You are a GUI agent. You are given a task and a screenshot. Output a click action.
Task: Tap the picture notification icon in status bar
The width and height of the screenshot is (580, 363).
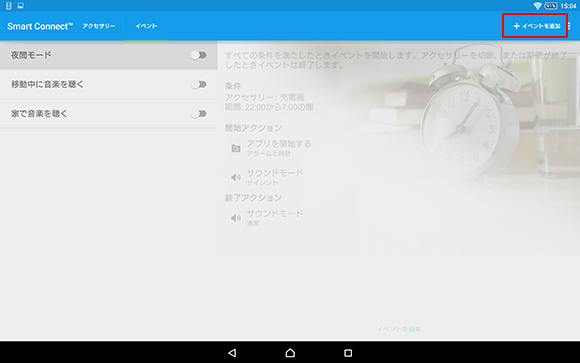click(x=20, y=6)
